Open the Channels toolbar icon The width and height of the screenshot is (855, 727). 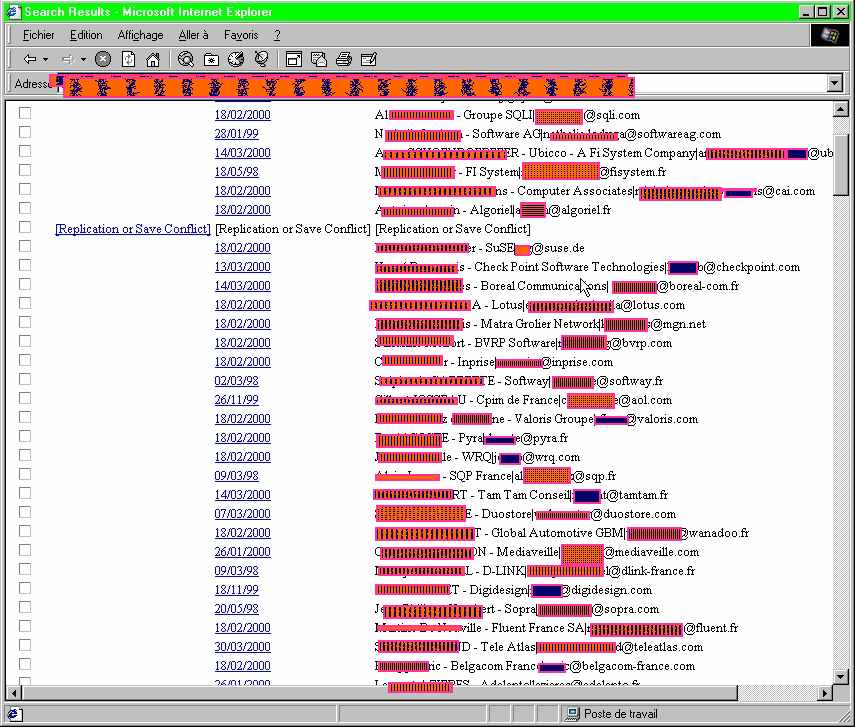click(262, 59)
